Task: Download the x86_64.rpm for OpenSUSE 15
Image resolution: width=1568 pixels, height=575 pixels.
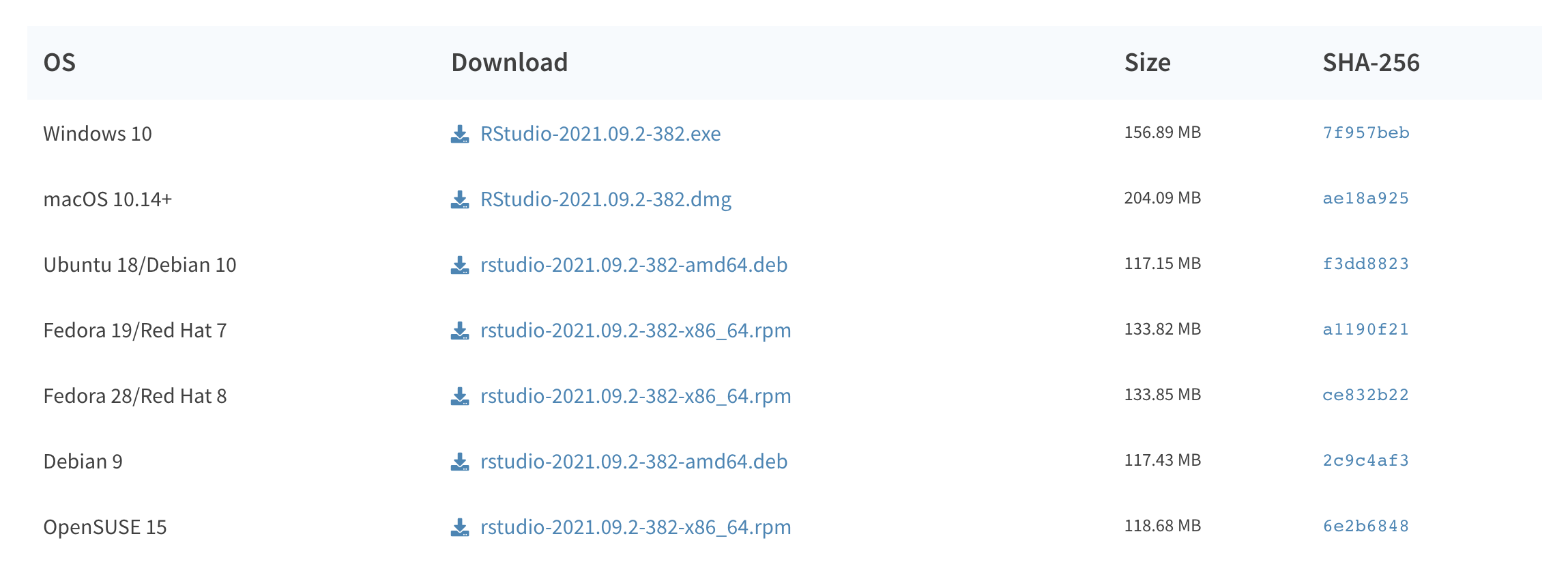Action: [x=636, y=527]
